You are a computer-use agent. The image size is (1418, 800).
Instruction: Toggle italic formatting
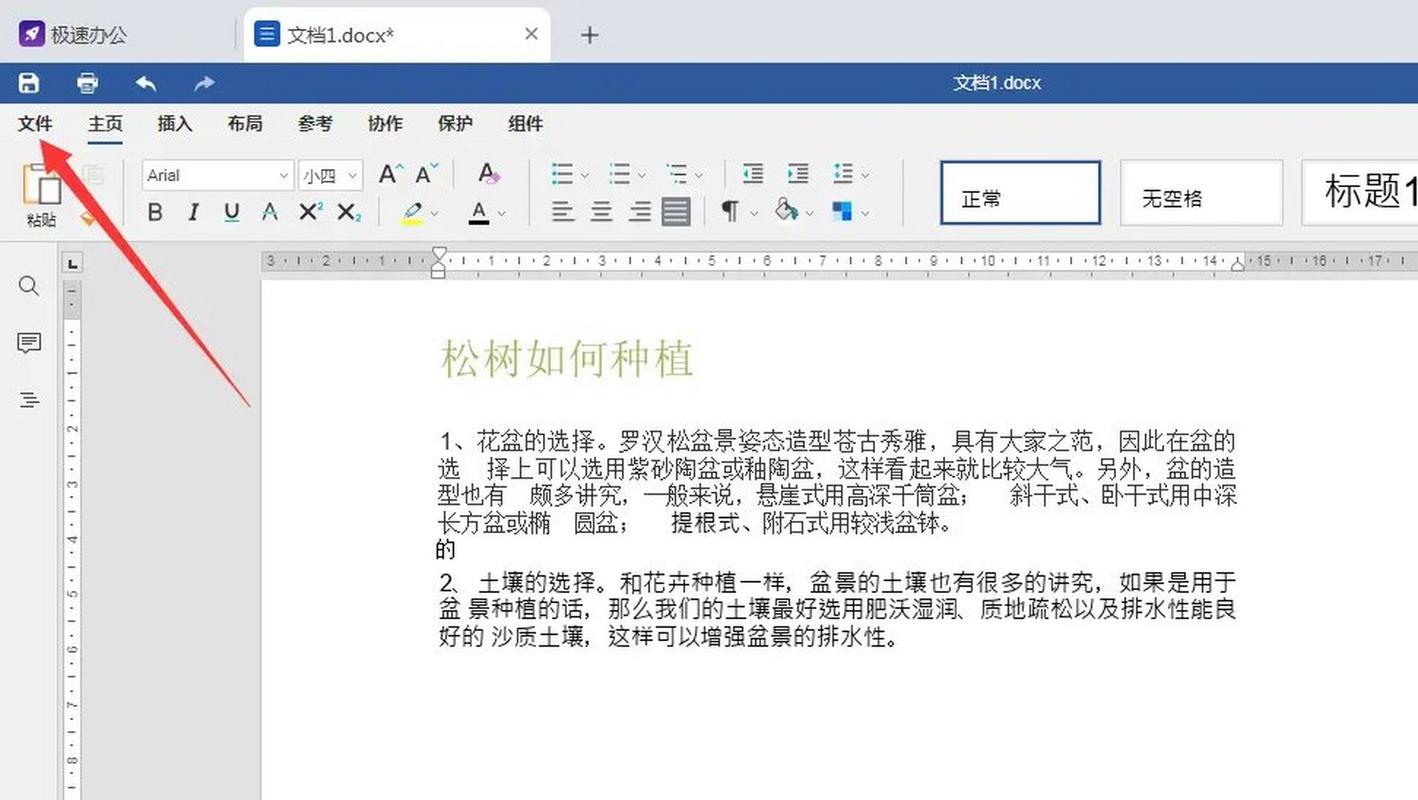click(193, 212)
